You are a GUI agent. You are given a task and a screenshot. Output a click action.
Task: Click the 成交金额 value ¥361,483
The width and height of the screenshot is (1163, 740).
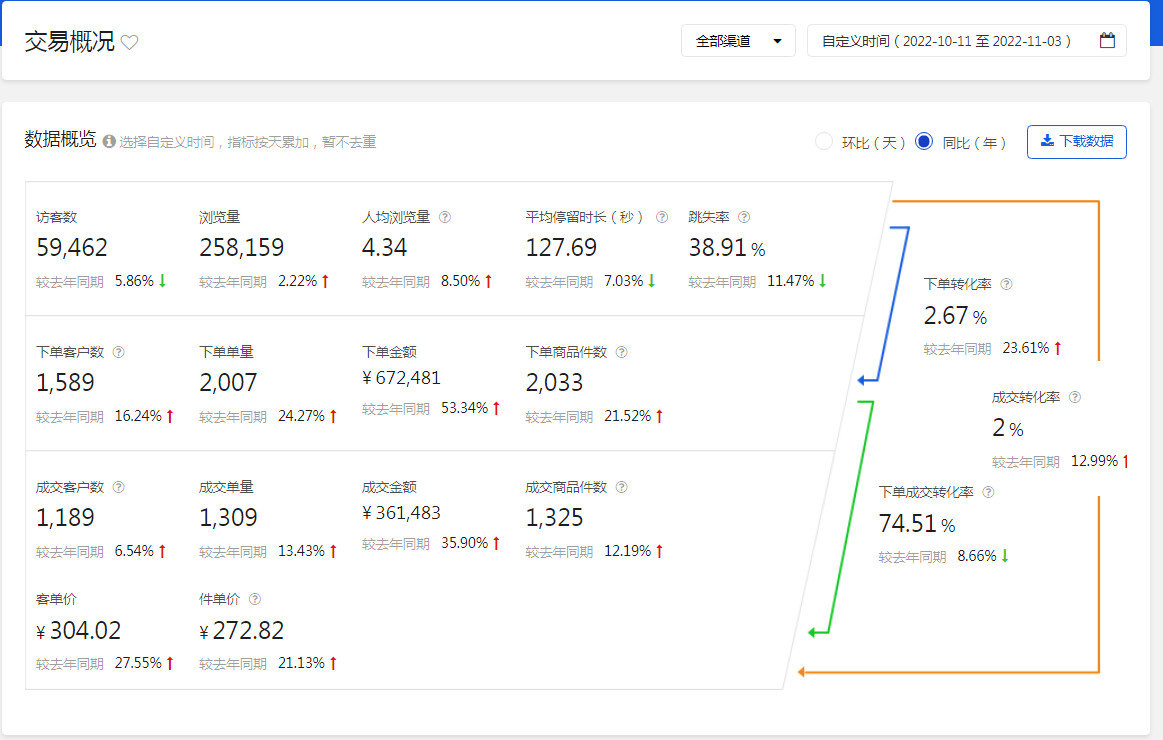(401, 513)
